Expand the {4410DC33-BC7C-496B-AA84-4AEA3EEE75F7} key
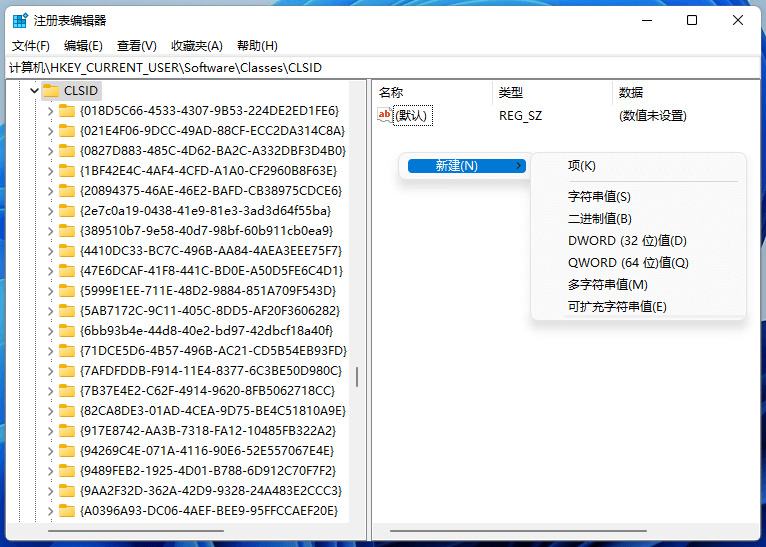Viewport: 766px width, 547px height. click(51, 251)
